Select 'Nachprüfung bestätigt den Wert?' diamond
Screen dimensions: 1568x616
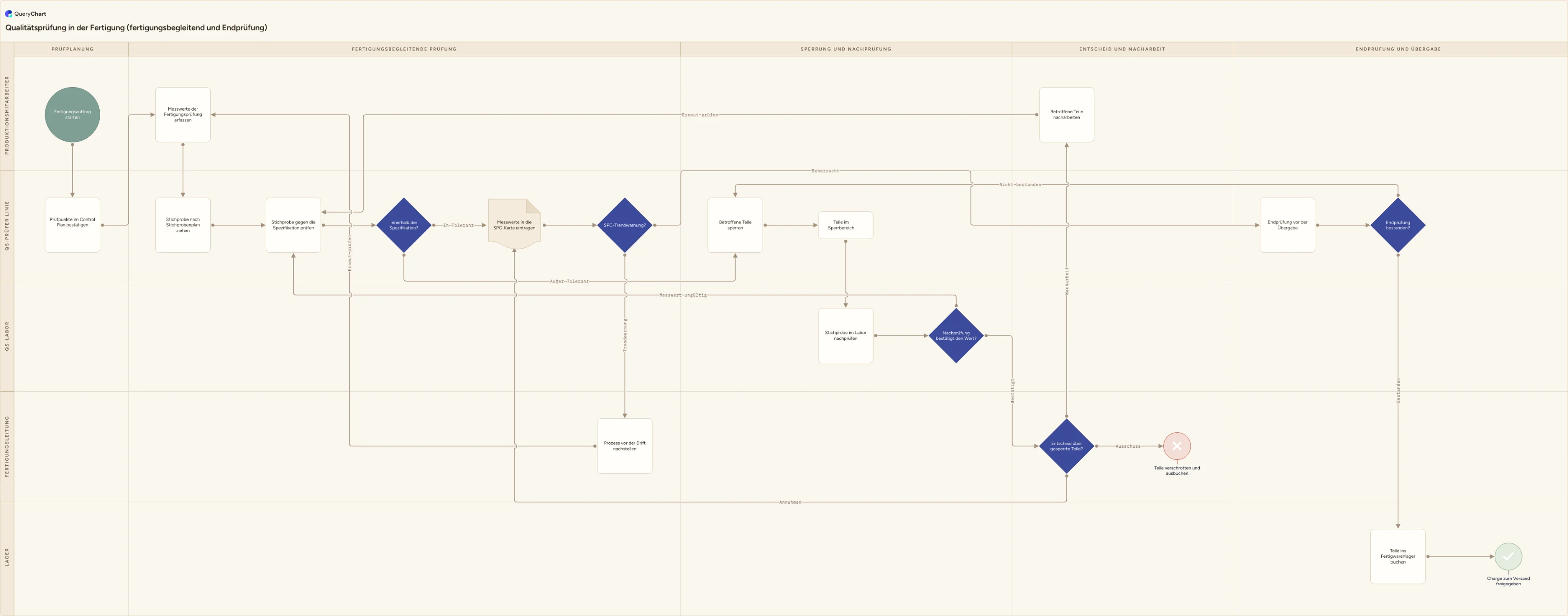click(x=956, y=335)
